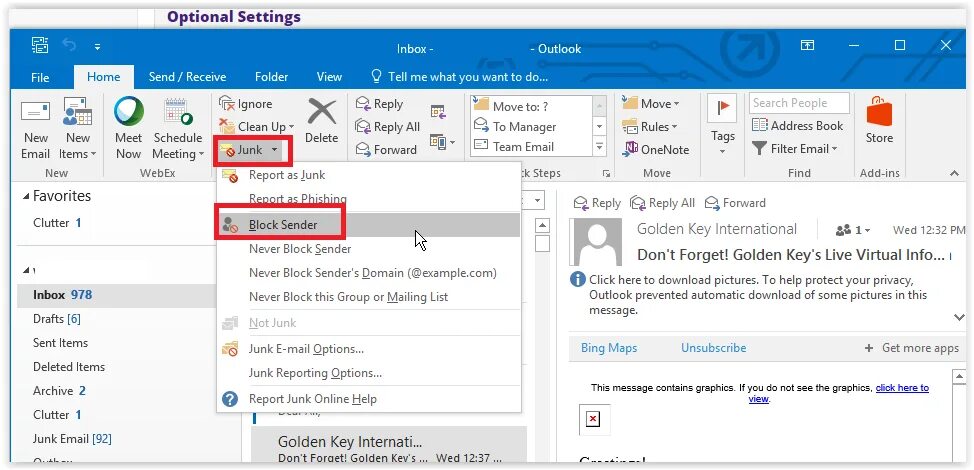Switch to the Folder tab

click(271, 77)
